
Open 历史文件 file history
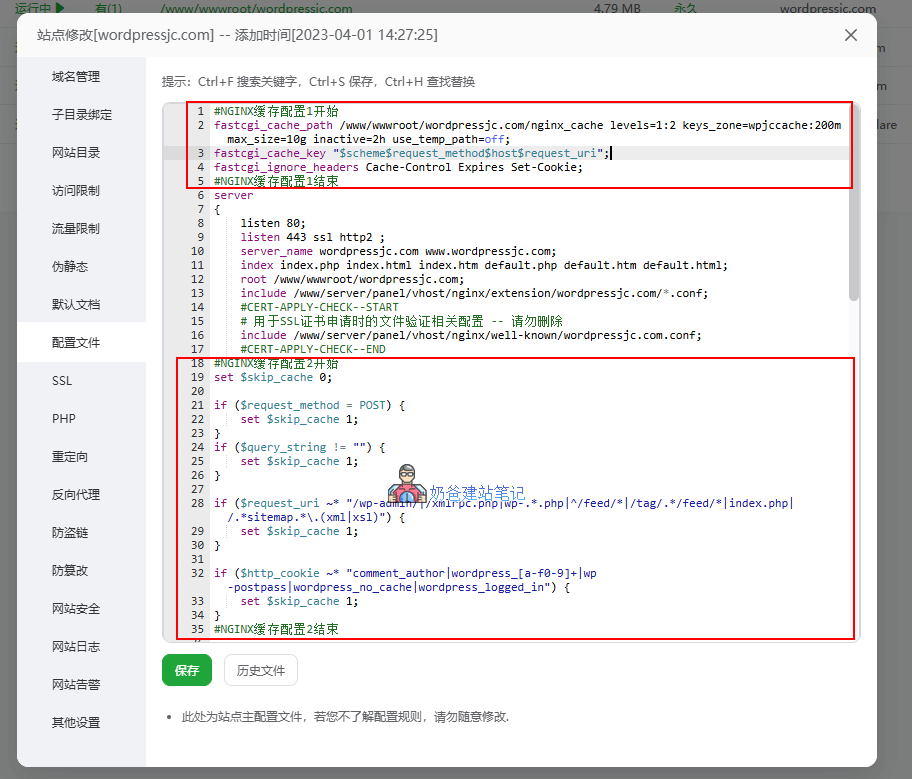pyautogui.click(x=261, y=671)
